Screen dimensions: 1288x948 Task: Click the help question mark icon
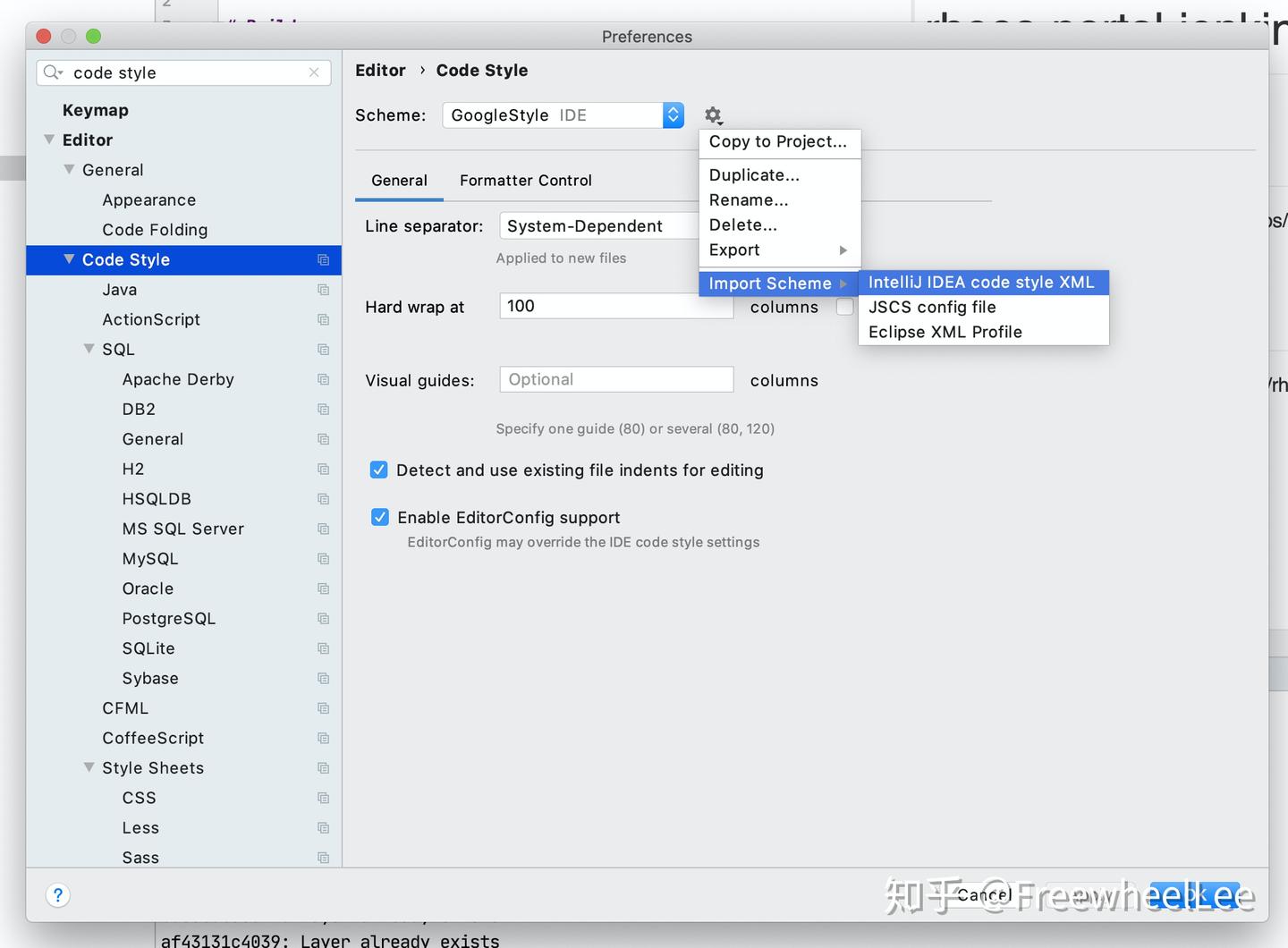point(58,894)
